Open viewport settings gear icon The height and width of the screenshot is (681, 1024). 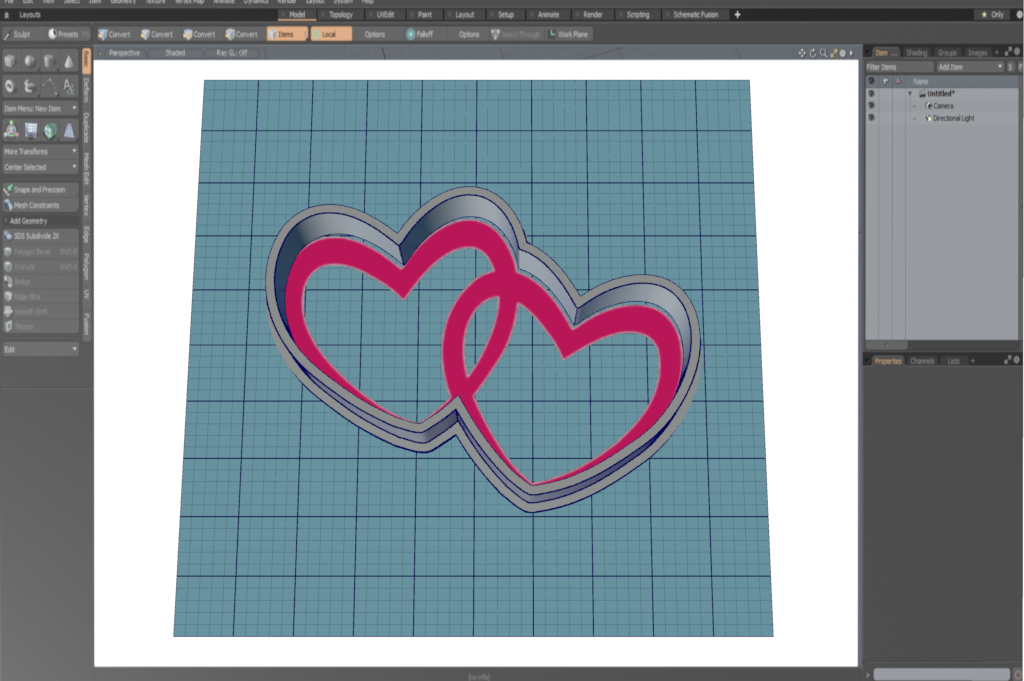[x=842, y=53]
